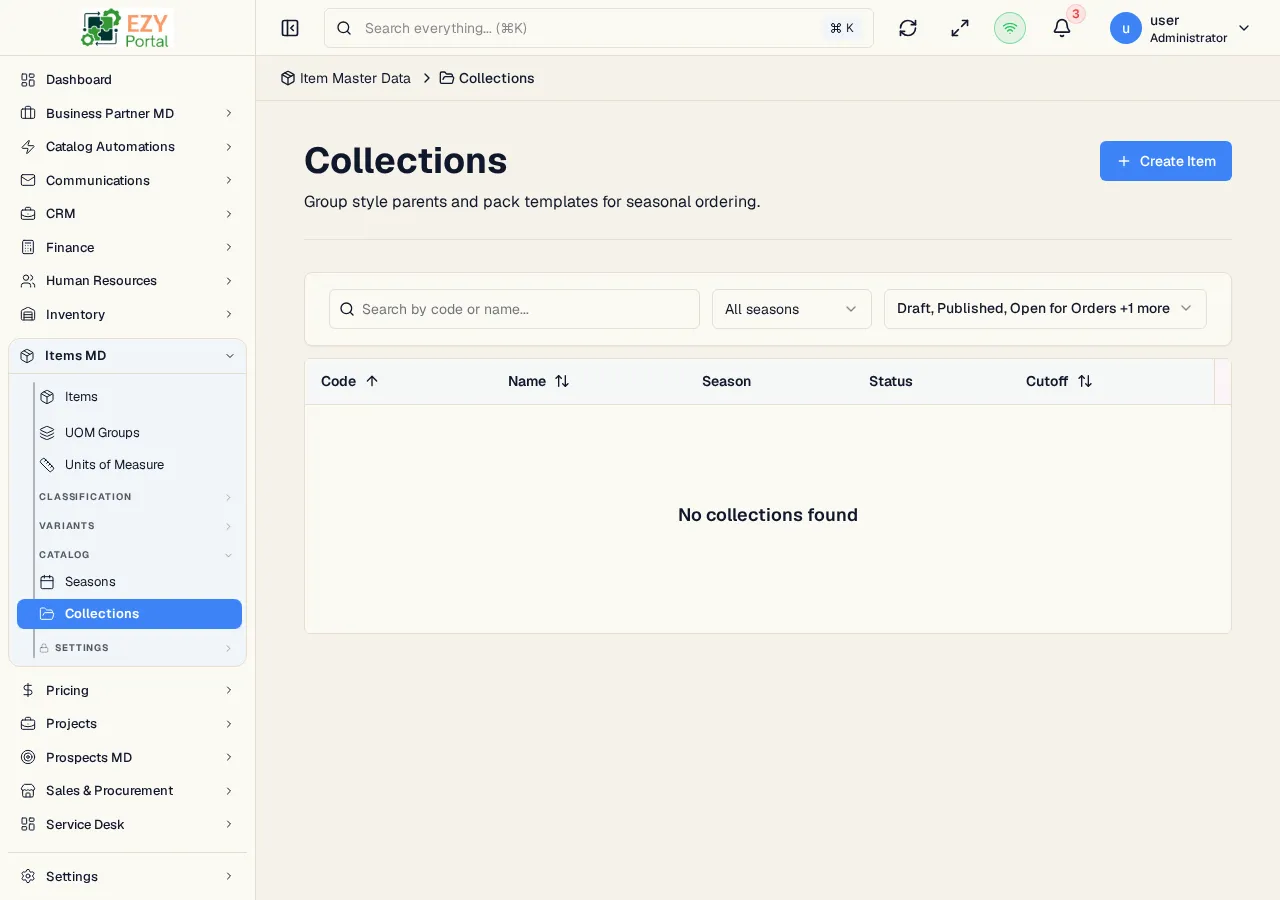Click the Service Desk icon
The width and height of the screenshot is (1280, 900).
(28, 825)
